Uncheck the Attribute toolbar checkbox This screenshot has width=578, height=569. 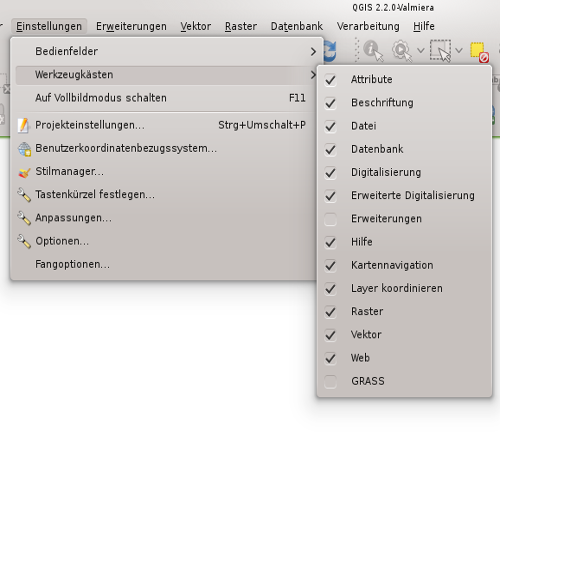[x=330, y=80]
